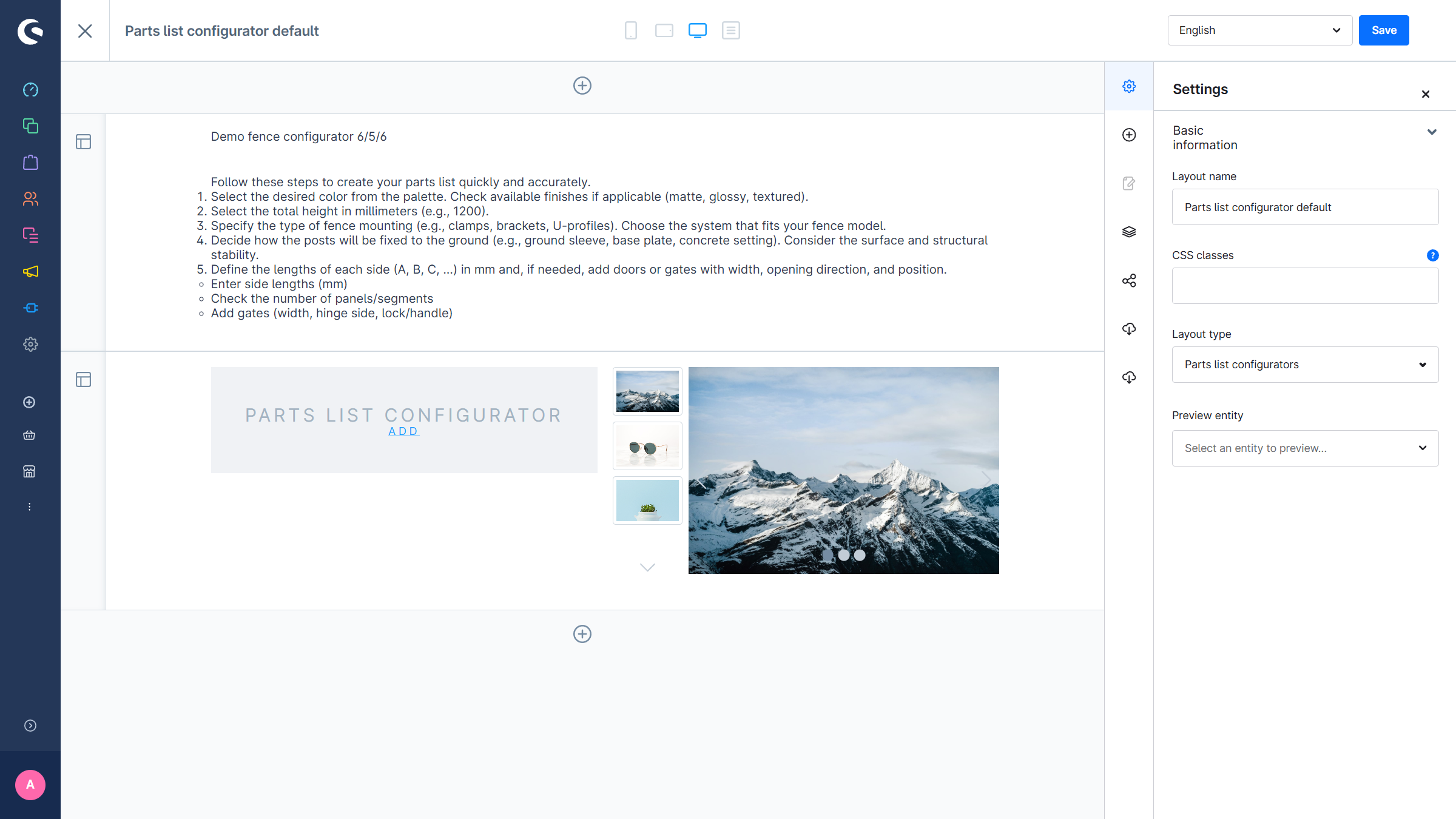Select the last slider dot on image
The width and height of the screenshot is (1456, 819).
pos(860,555)
